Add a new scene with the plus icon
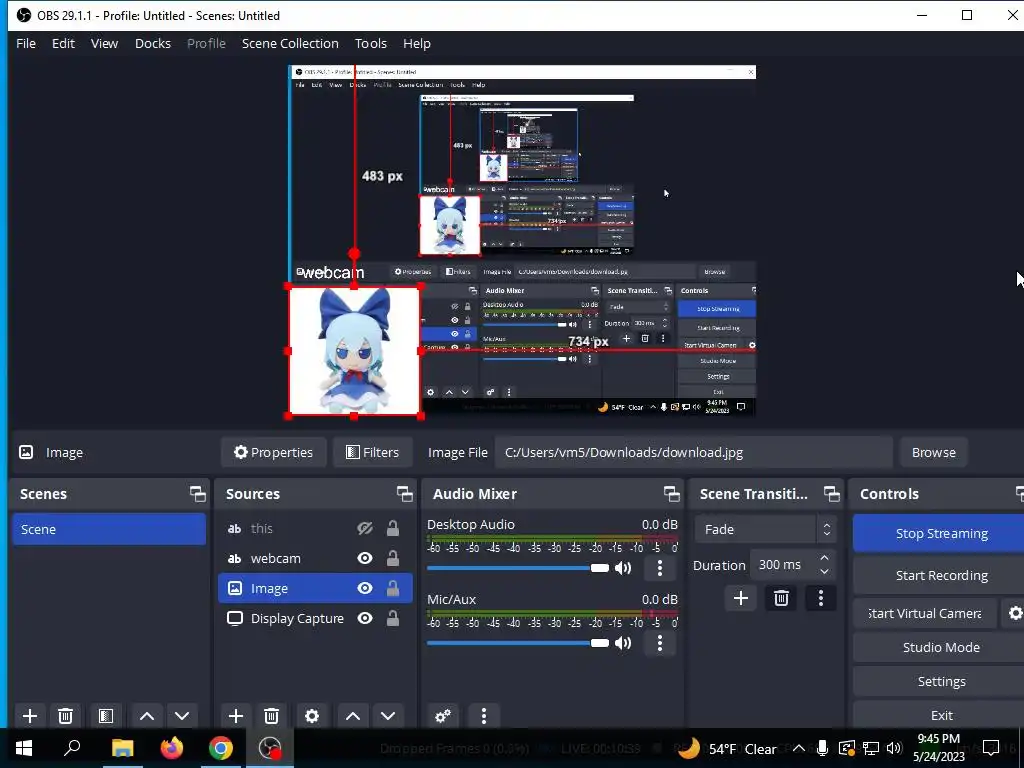1024x768 pixels. [30, 716]
